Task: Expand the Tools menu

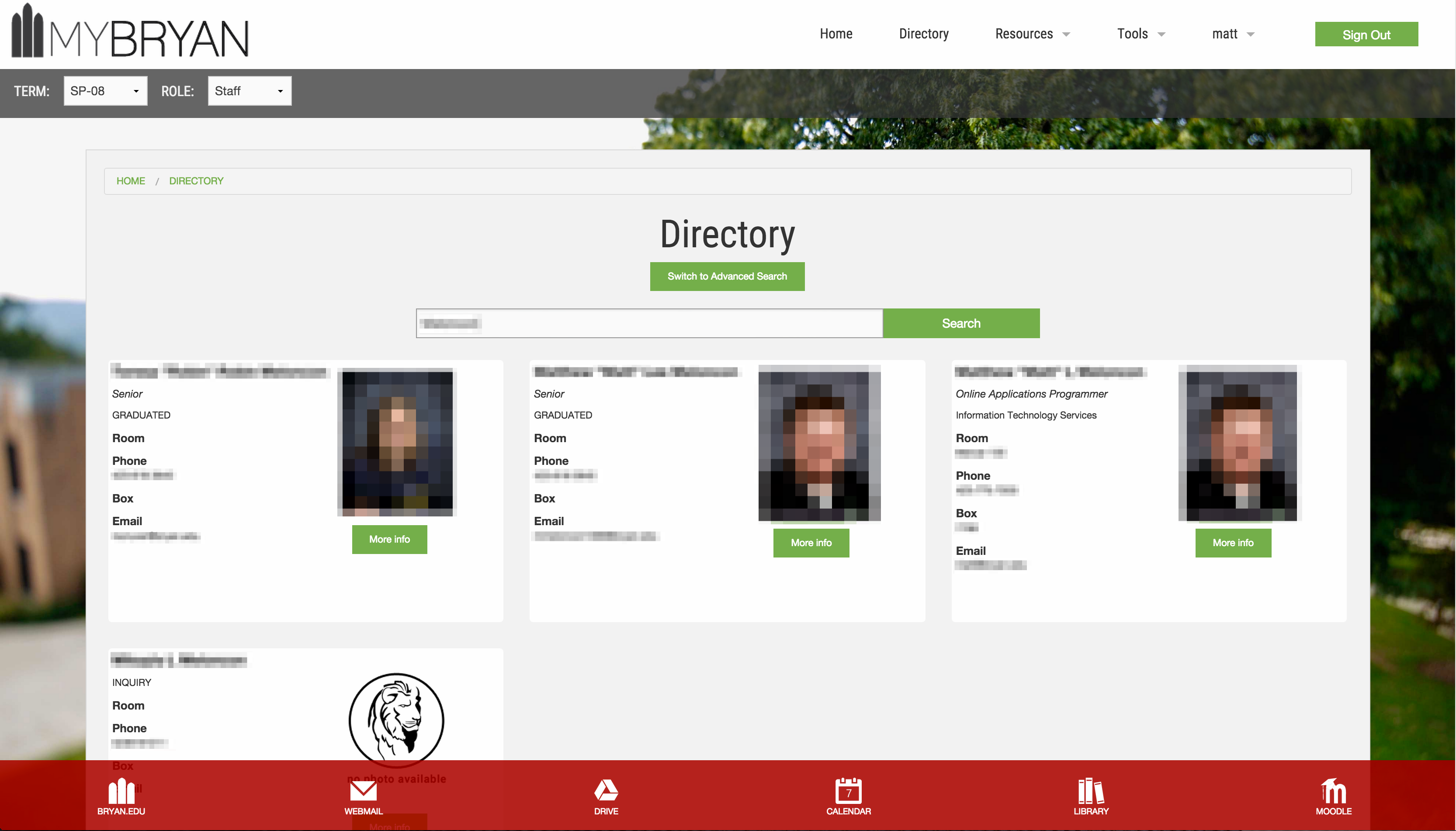Action: click(1141, 34)
